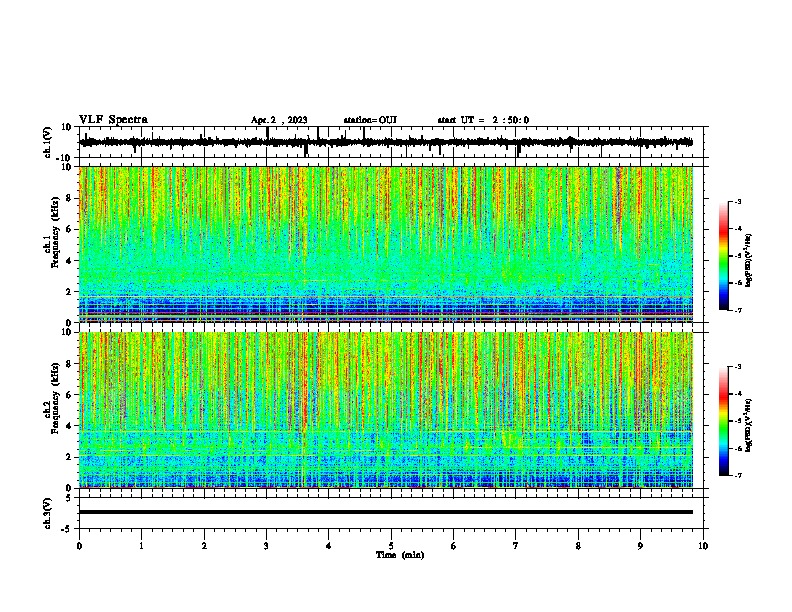Click inside the ch.2 spectrogram panel
This screenshot has width=792, height=612.
pyautogui.click(x=386, y=410)
